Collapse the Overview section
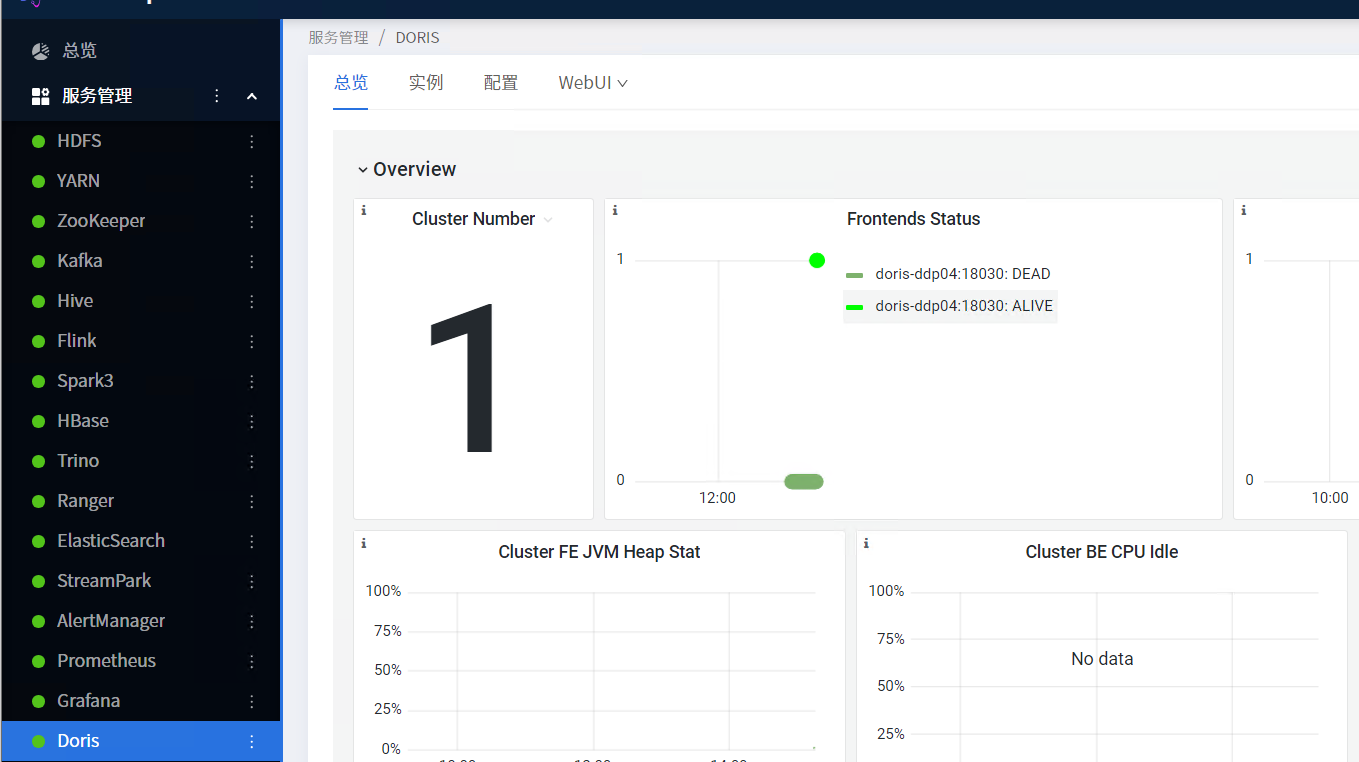The width and height of the screenshot is (1359, 762). 407,169
